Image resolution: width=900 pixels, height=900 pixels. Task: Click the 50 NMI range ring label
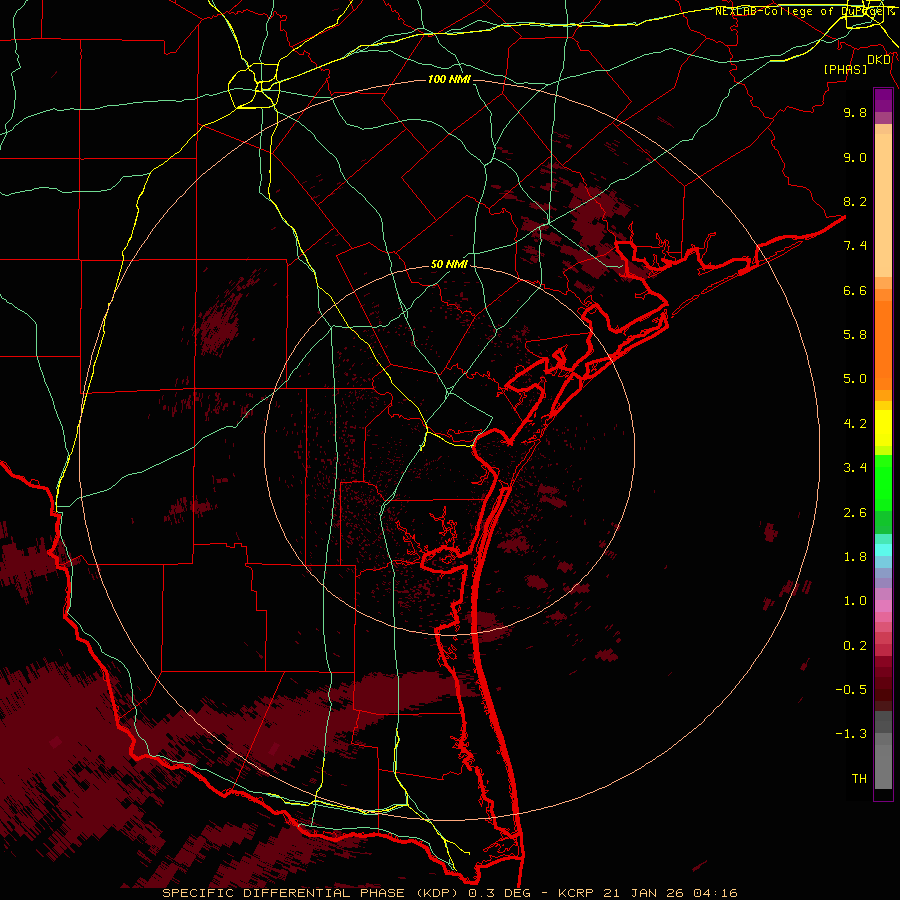point(449,264)
